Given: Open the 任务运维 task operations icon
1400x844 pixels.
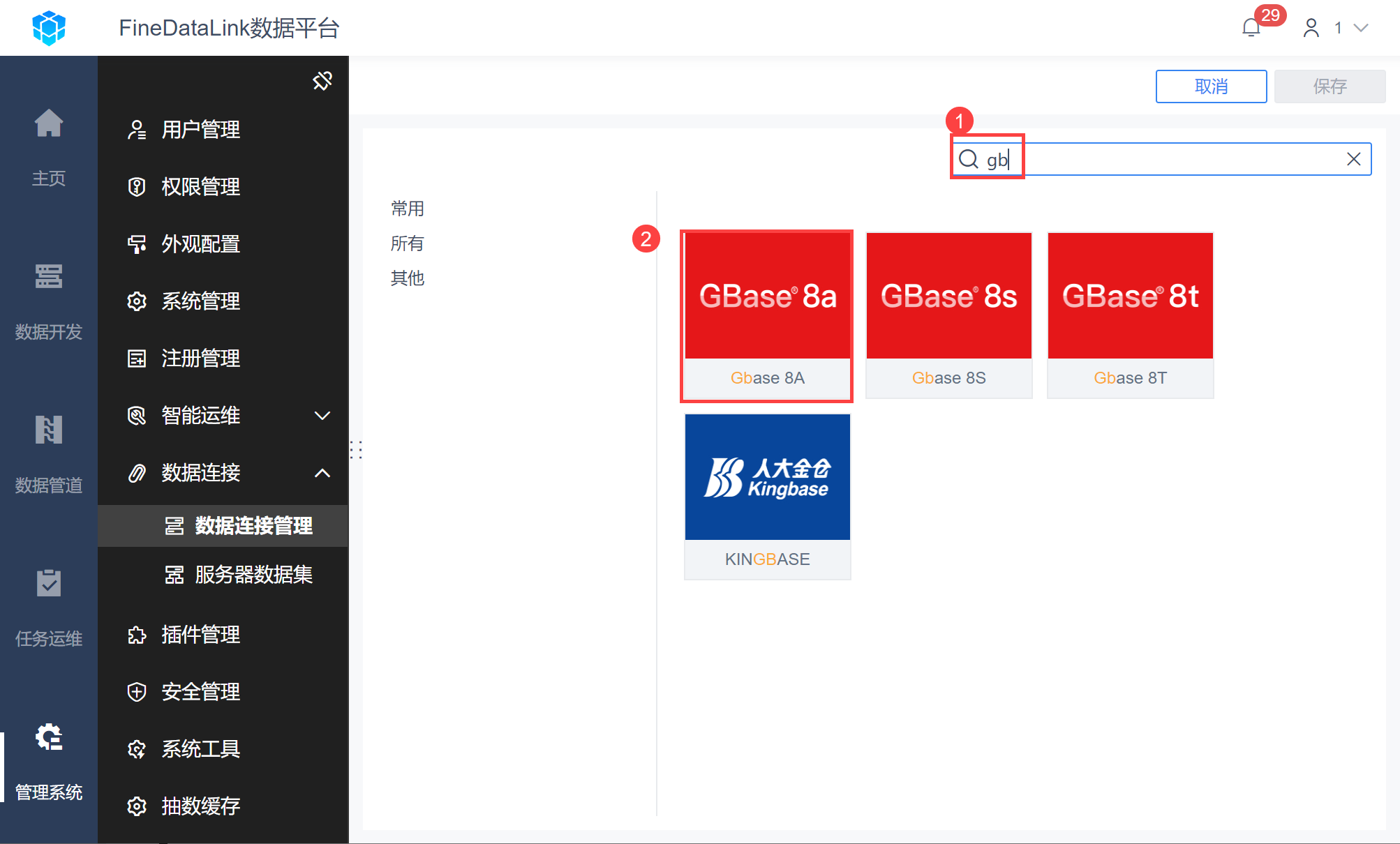Looking at the screenshot, I should [48, 583].
